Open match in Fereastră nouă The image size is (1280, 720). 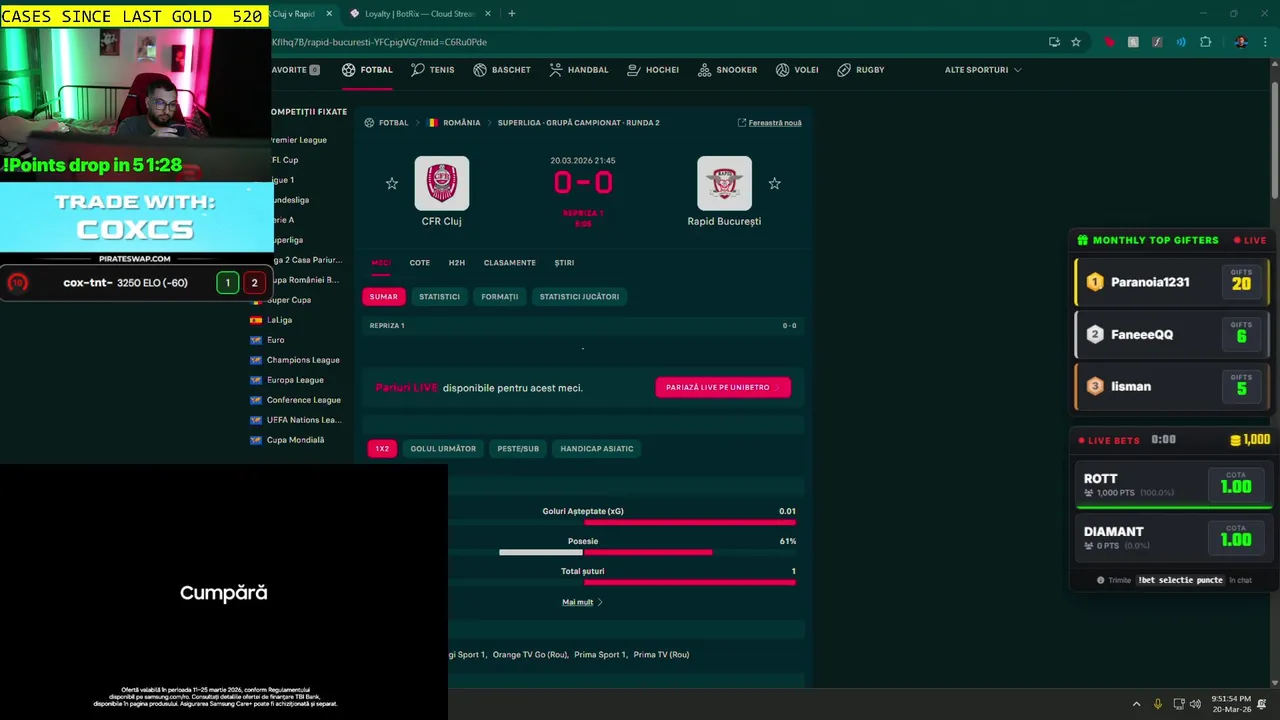pyautogui.click(x=769, y=123)
